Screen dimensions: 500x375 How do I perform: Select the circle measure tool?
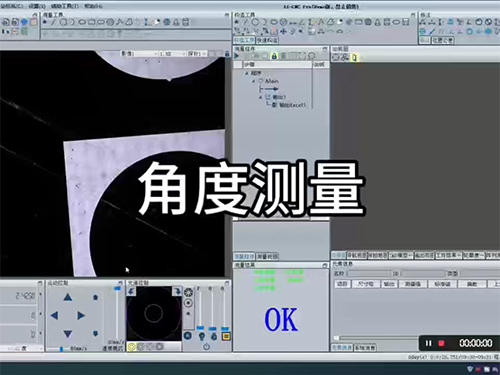63,22
